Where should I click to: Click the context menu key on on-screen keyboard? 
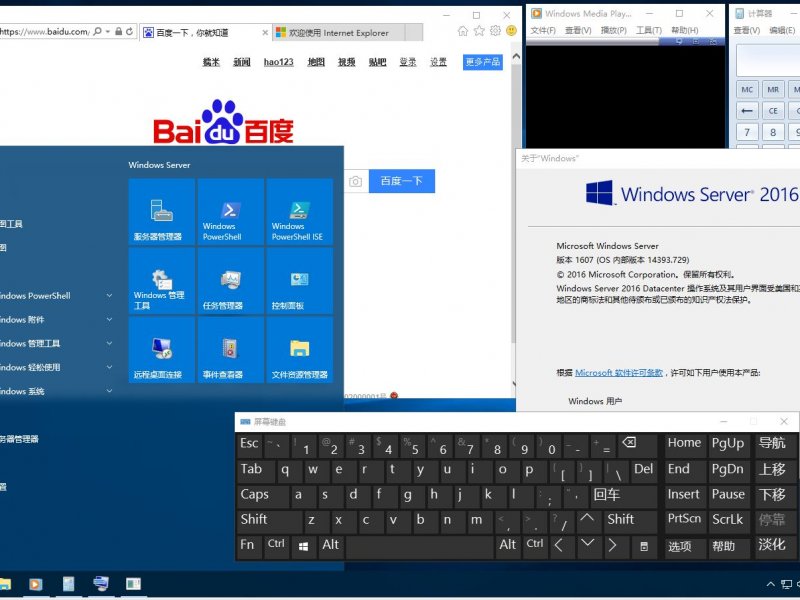coord(644,546)
